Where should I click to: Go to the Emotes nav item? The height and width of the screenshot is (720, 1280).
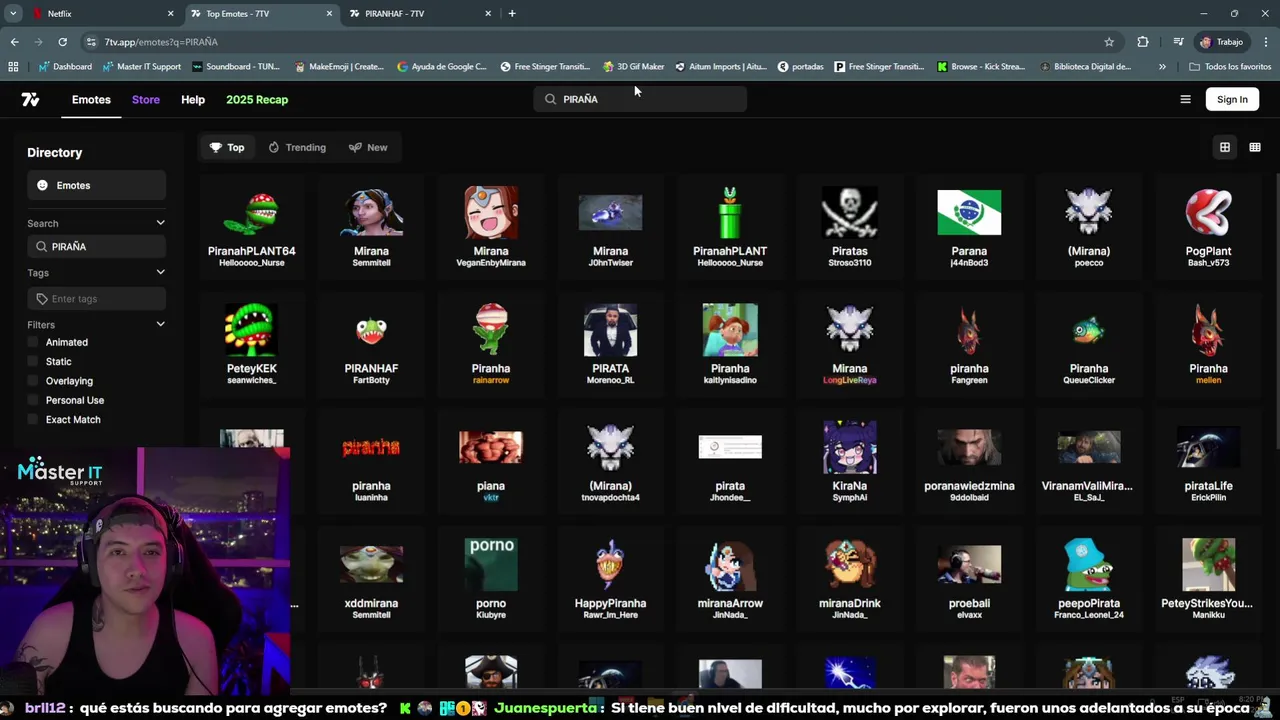point(91,100)
